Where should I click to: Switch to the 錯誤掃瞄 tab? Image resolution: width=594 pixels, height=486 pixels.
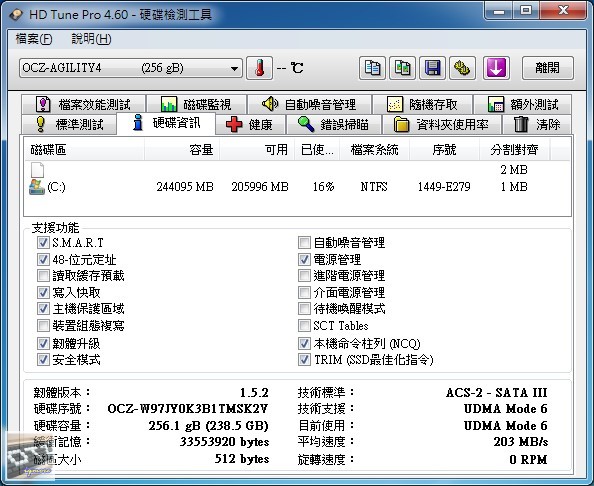tap(334, 124)
